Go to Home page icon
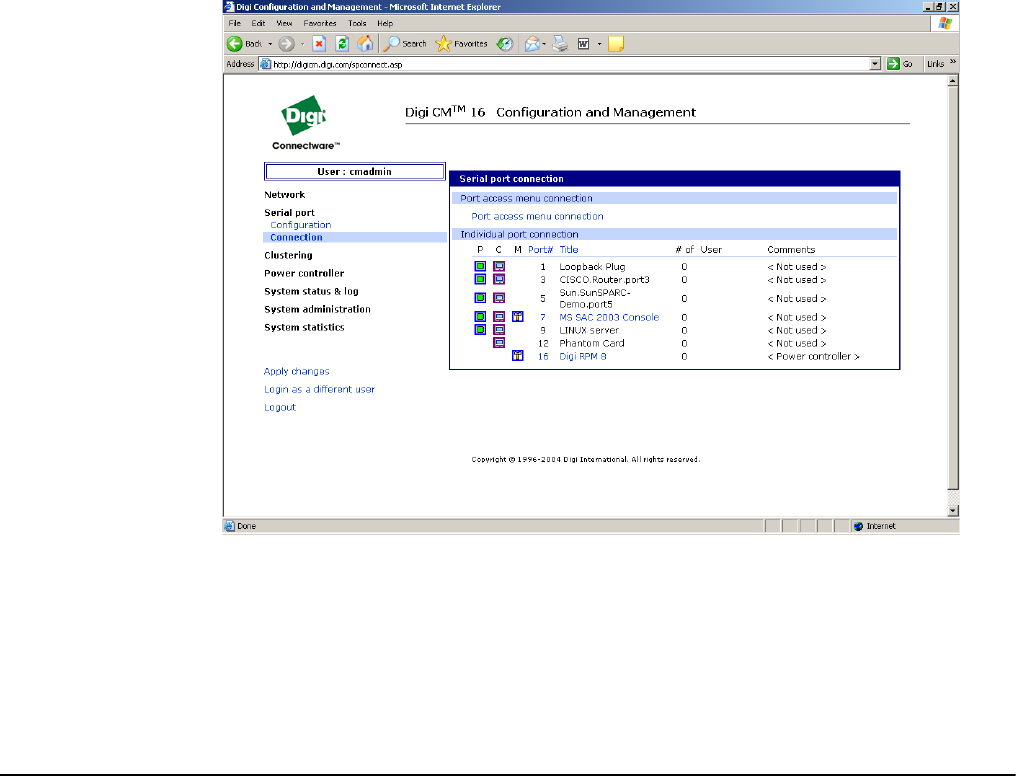This screenshot has height=776, width=1016. click(x=365, y=44)
